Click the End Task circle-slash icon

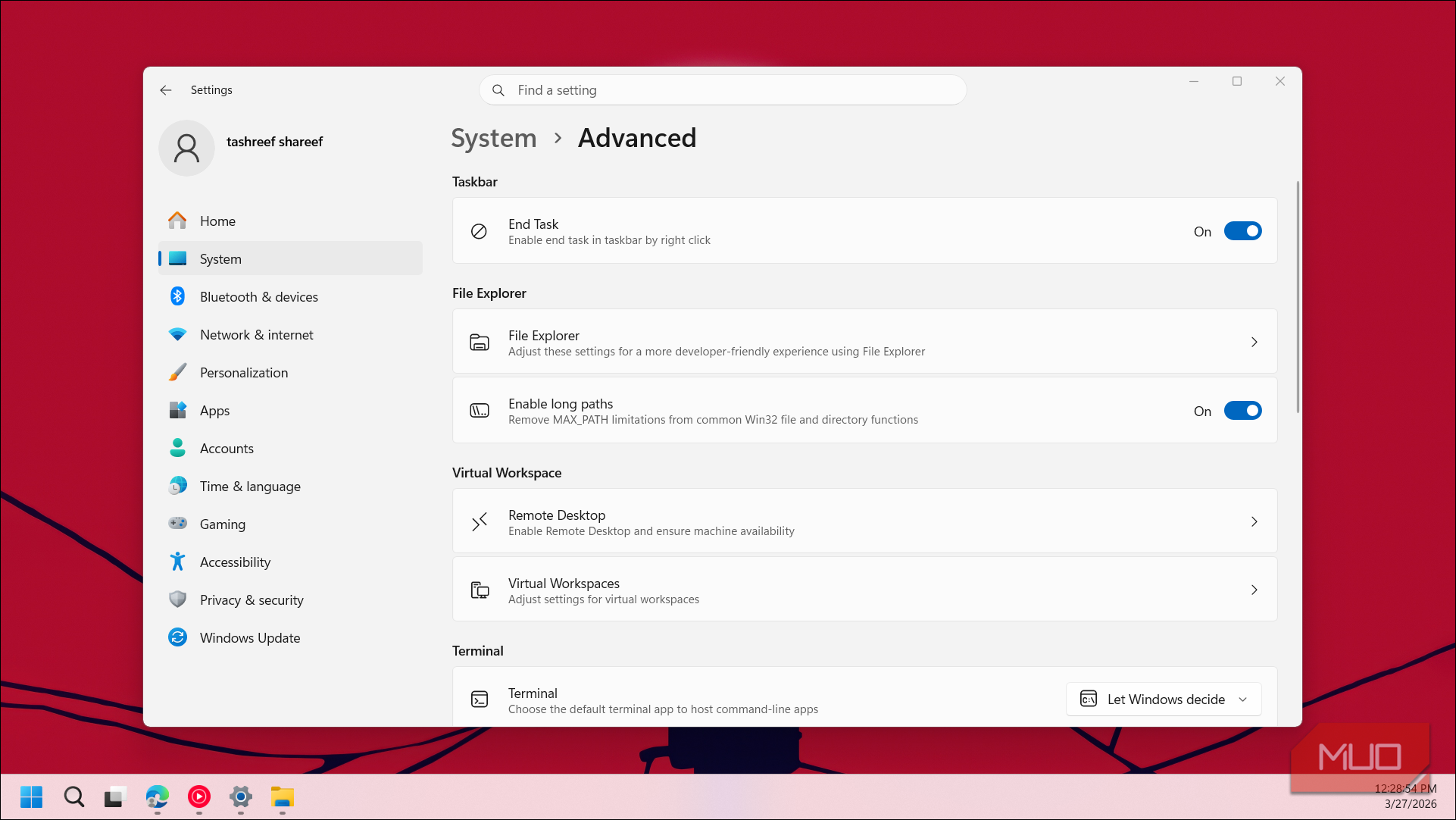pos(479,231)
